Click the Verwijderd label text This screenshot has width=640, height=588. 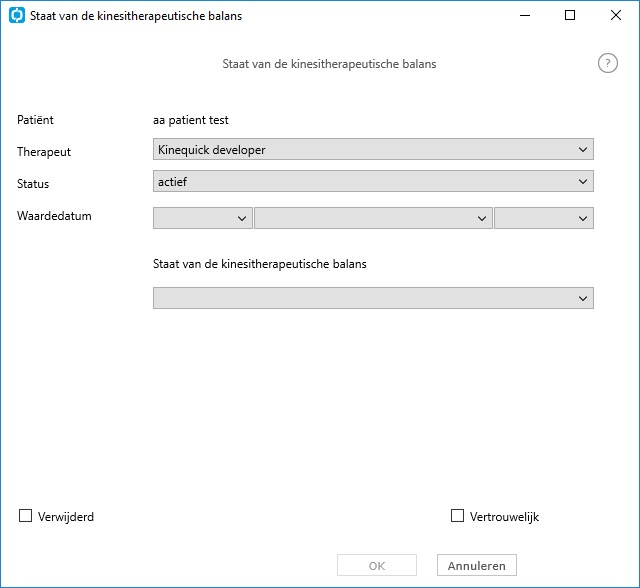(66, 517)
